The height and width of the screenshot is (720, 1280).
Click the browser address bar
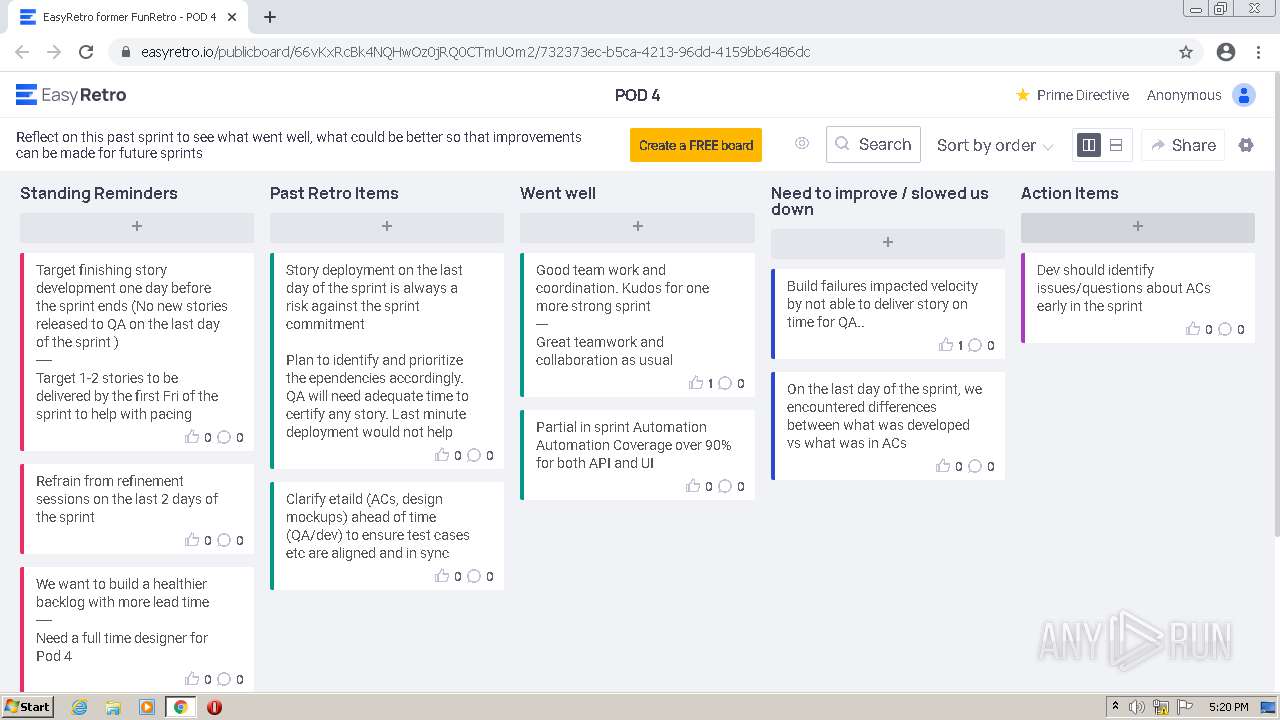click(x=640, y=52)
